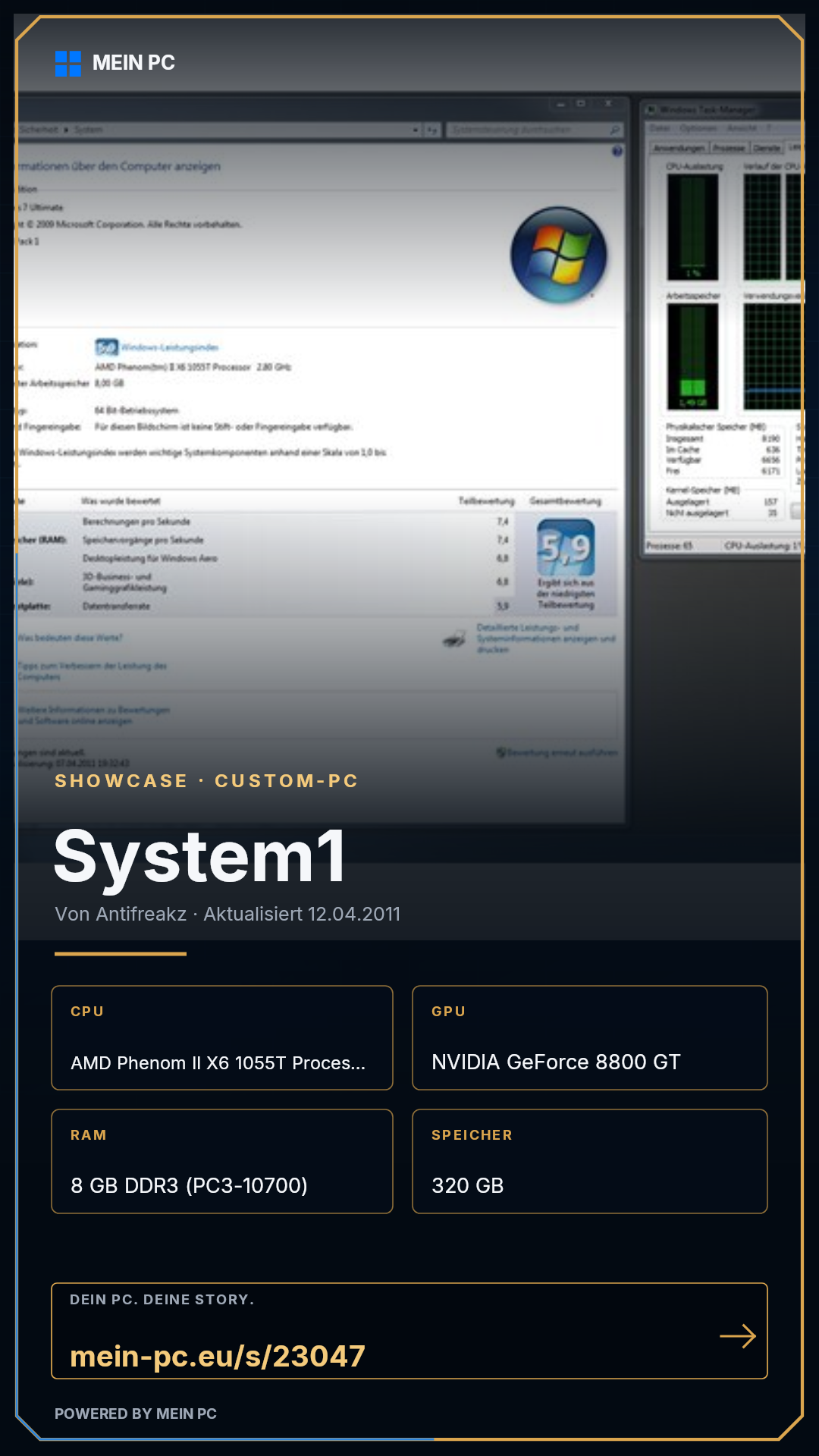Open the mein-pc.eu/s/23047 link
Screen dimensions: 819x1456
[218, 1356]
